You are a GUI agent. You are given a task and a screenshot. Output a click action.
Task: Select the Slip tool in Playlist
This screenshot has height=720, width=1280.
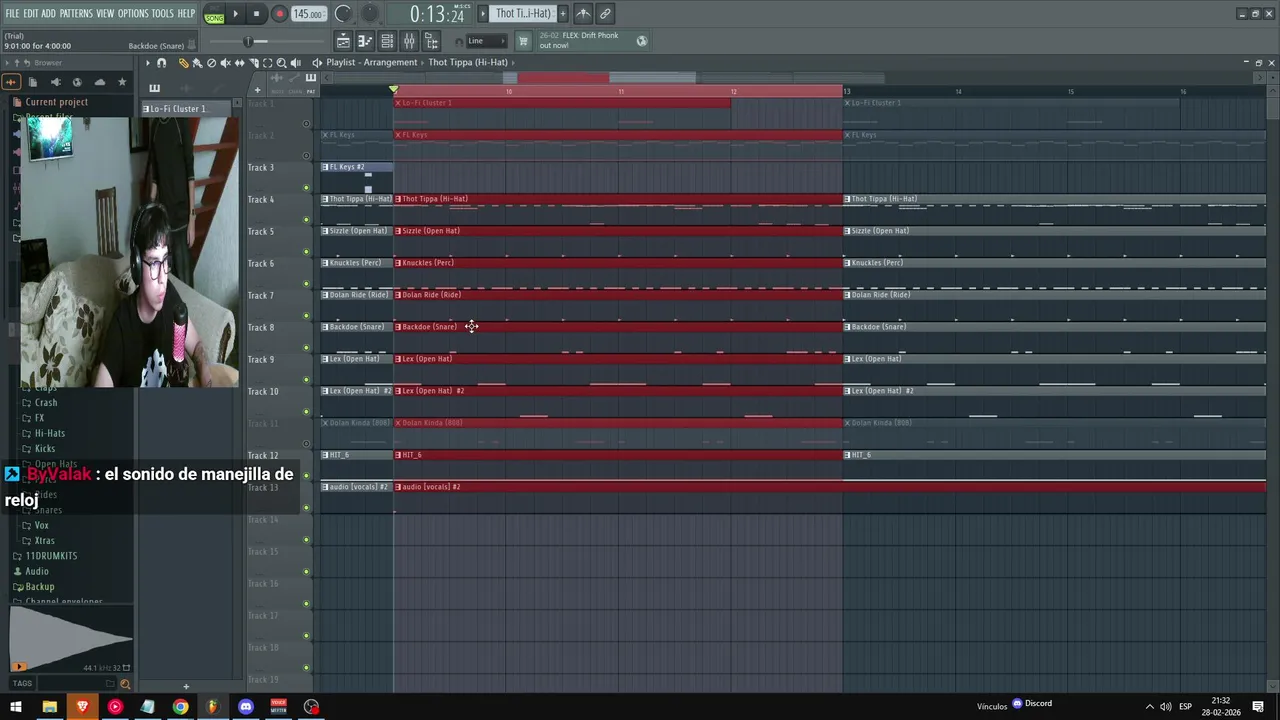(x=239, y=63)
